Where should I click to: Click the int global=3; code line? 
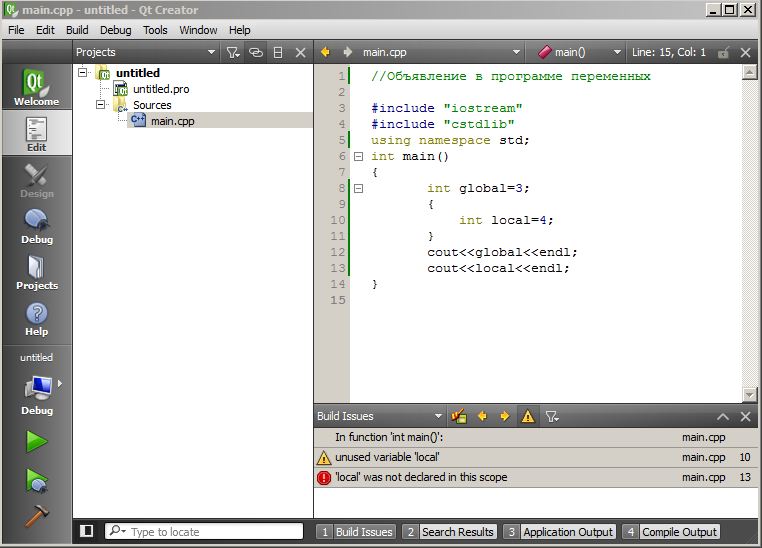pos(478,188)
